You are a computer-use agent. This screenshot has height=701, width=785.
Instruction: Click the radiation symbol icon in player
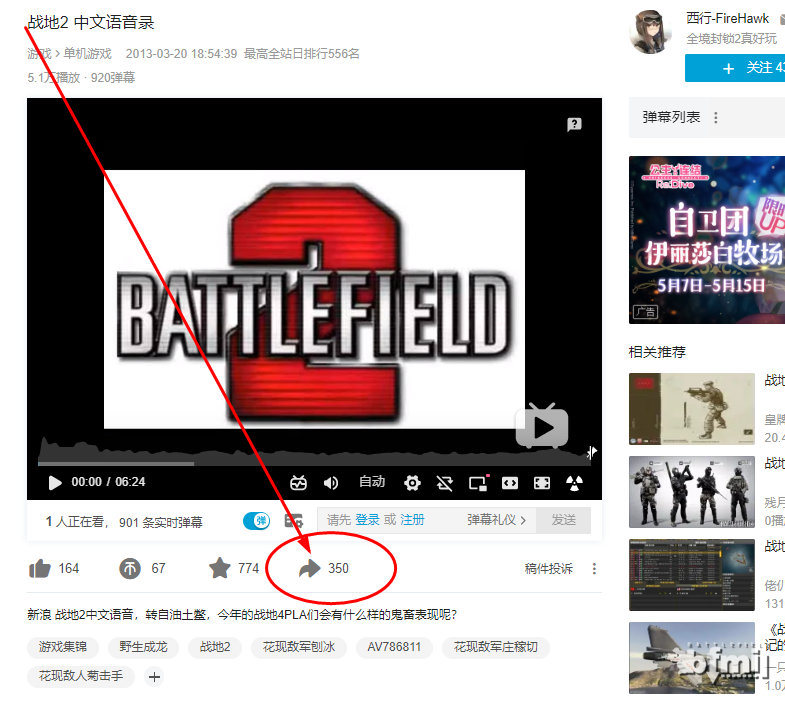[x=574, y=483]
